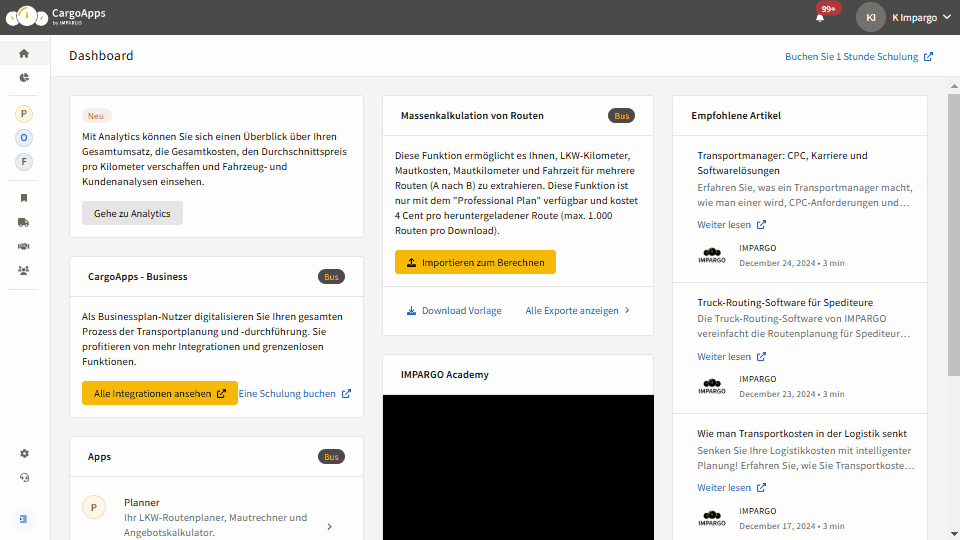Open the people group sidebar icon

(x=24, y=270)
